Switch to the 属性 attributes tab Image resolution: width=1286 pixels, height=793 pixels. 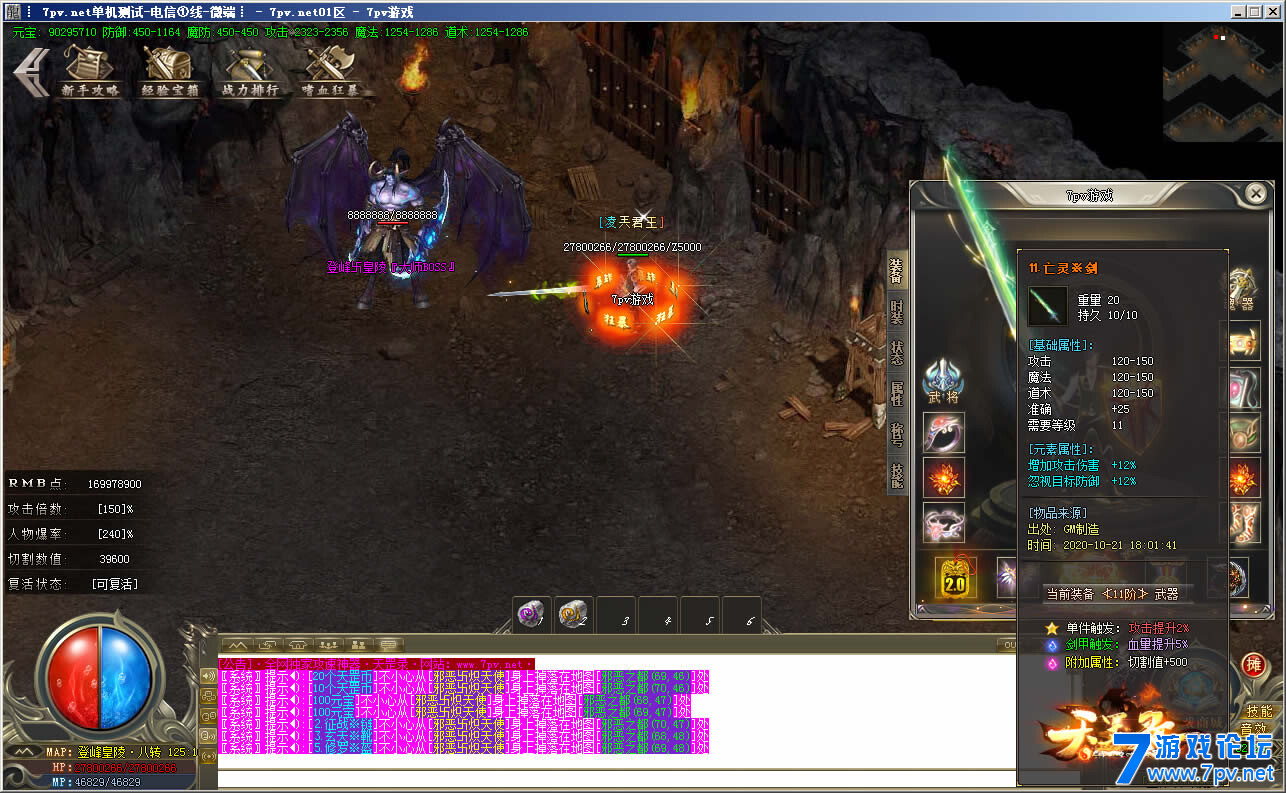(x=897, y=393)
